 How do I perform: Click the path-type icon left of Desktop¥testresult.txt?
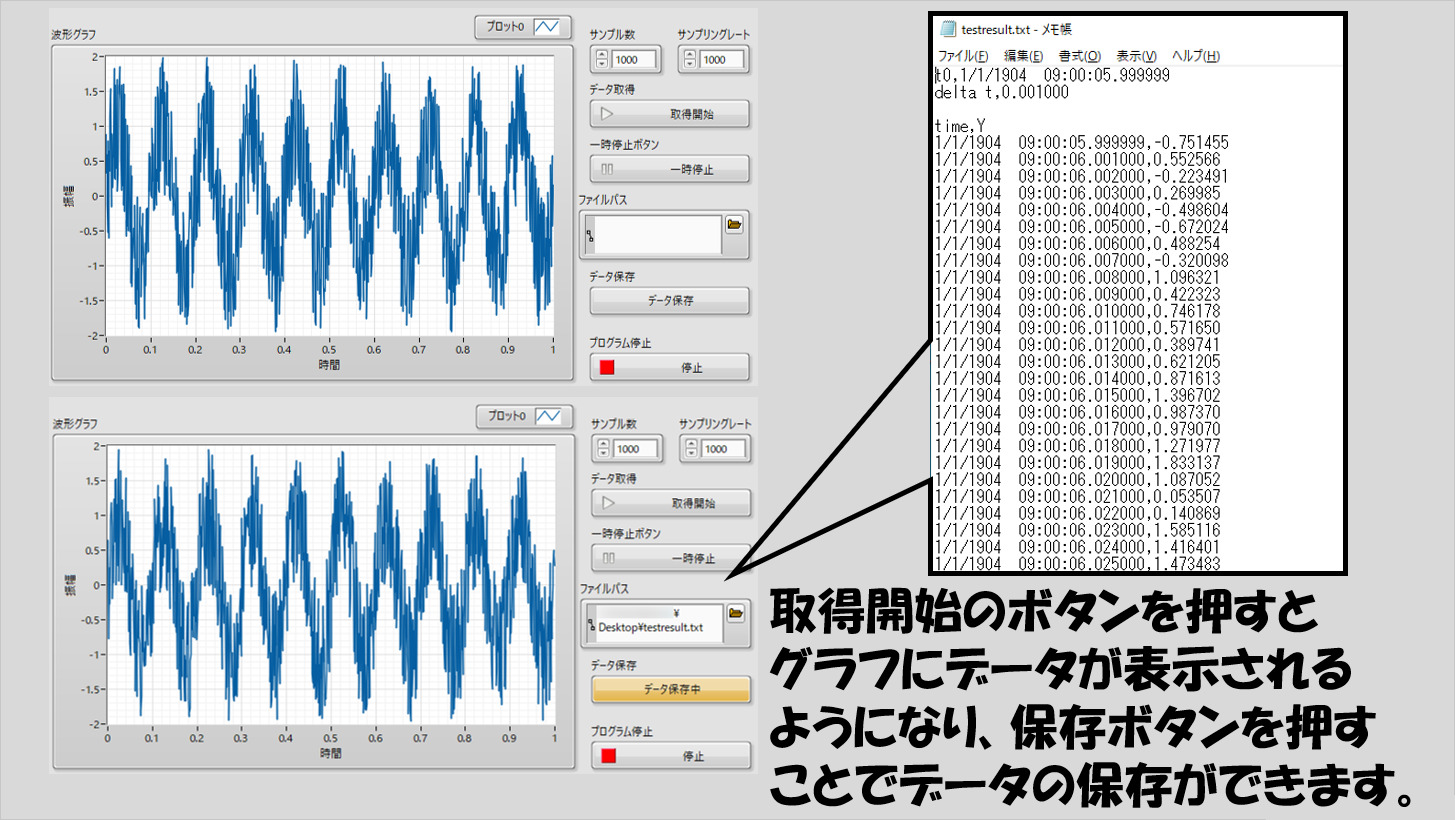590,626
